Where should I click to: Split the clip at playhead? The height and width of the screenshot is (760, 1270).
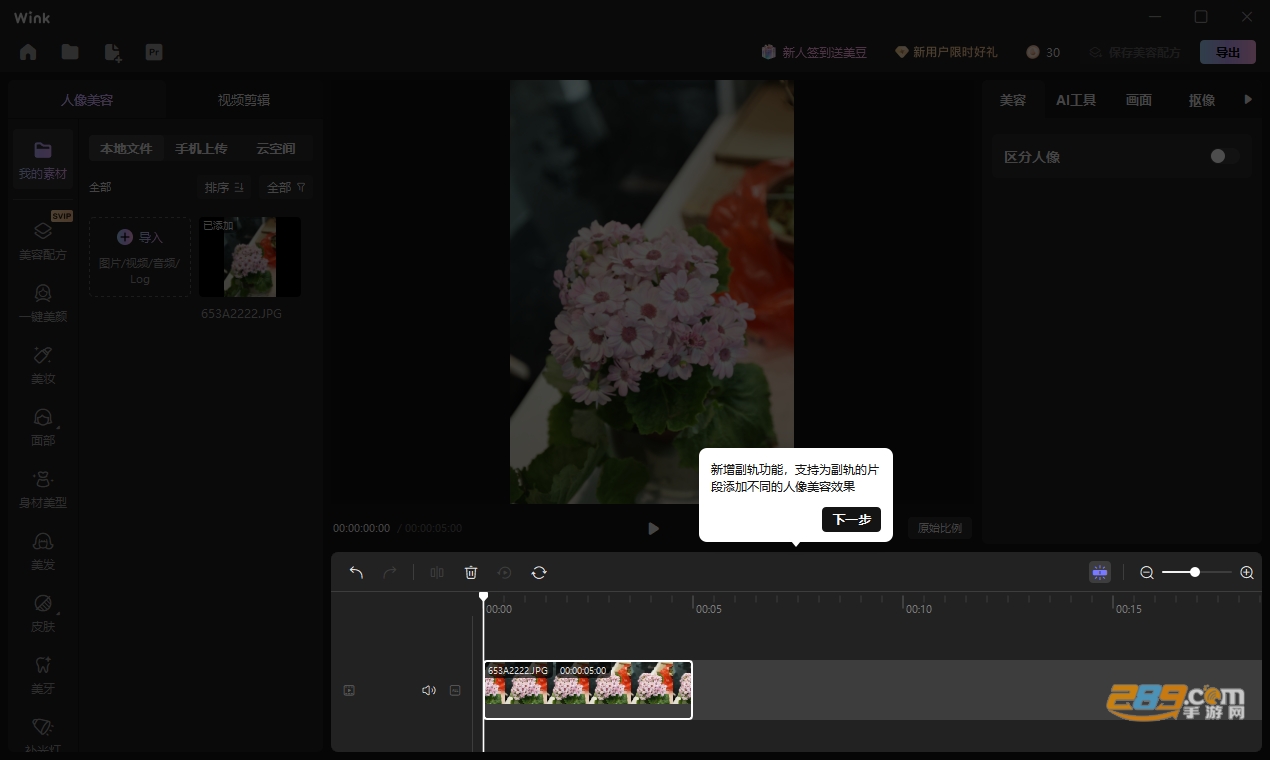click(x=437, y=572)
